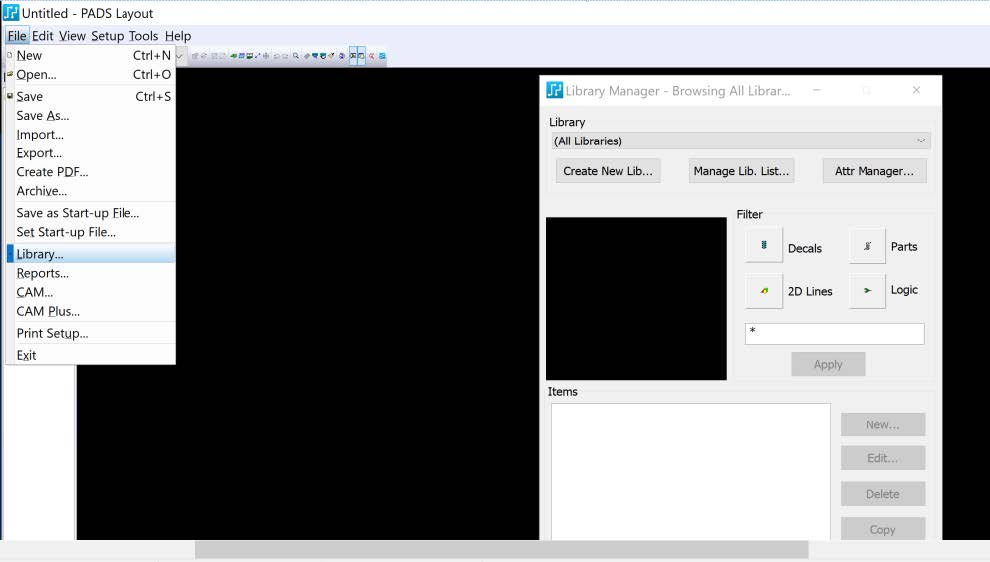
Task: Choose Open... from the File menu
Action: tap(90, 75)
